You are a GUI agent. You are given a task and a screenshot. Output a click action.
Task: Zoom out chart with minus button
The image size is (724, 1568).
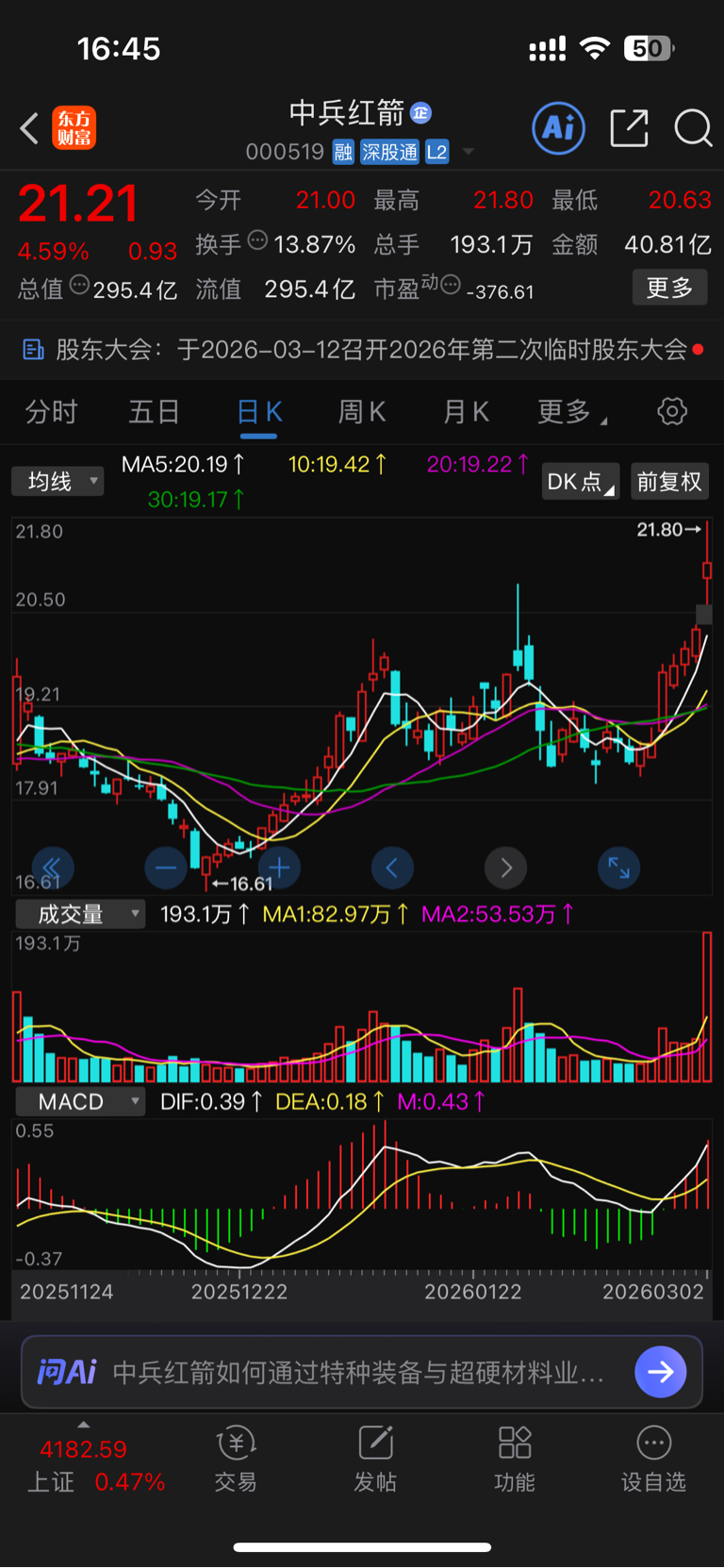point(166,867)
